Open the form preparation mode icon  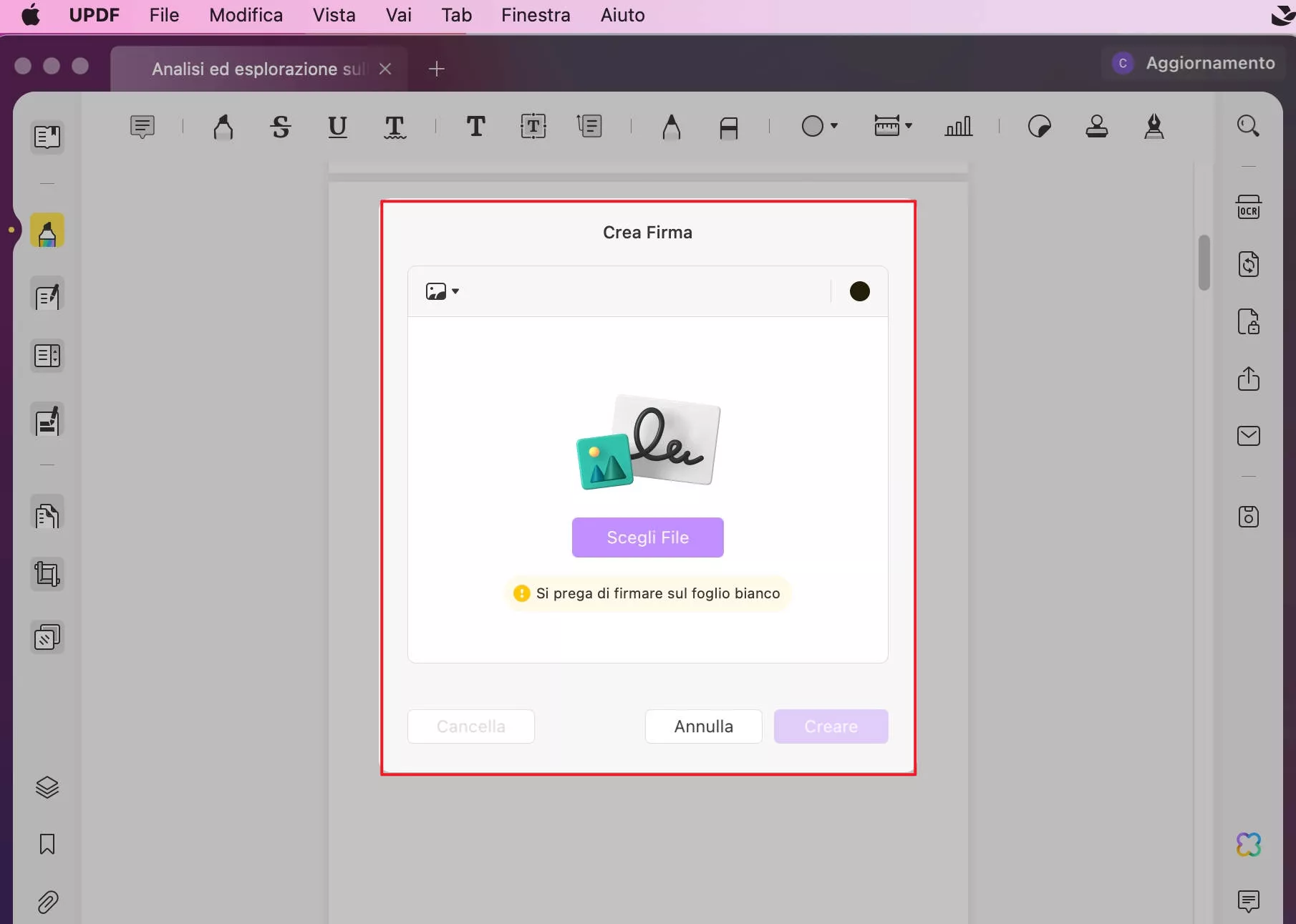point(47,356)
